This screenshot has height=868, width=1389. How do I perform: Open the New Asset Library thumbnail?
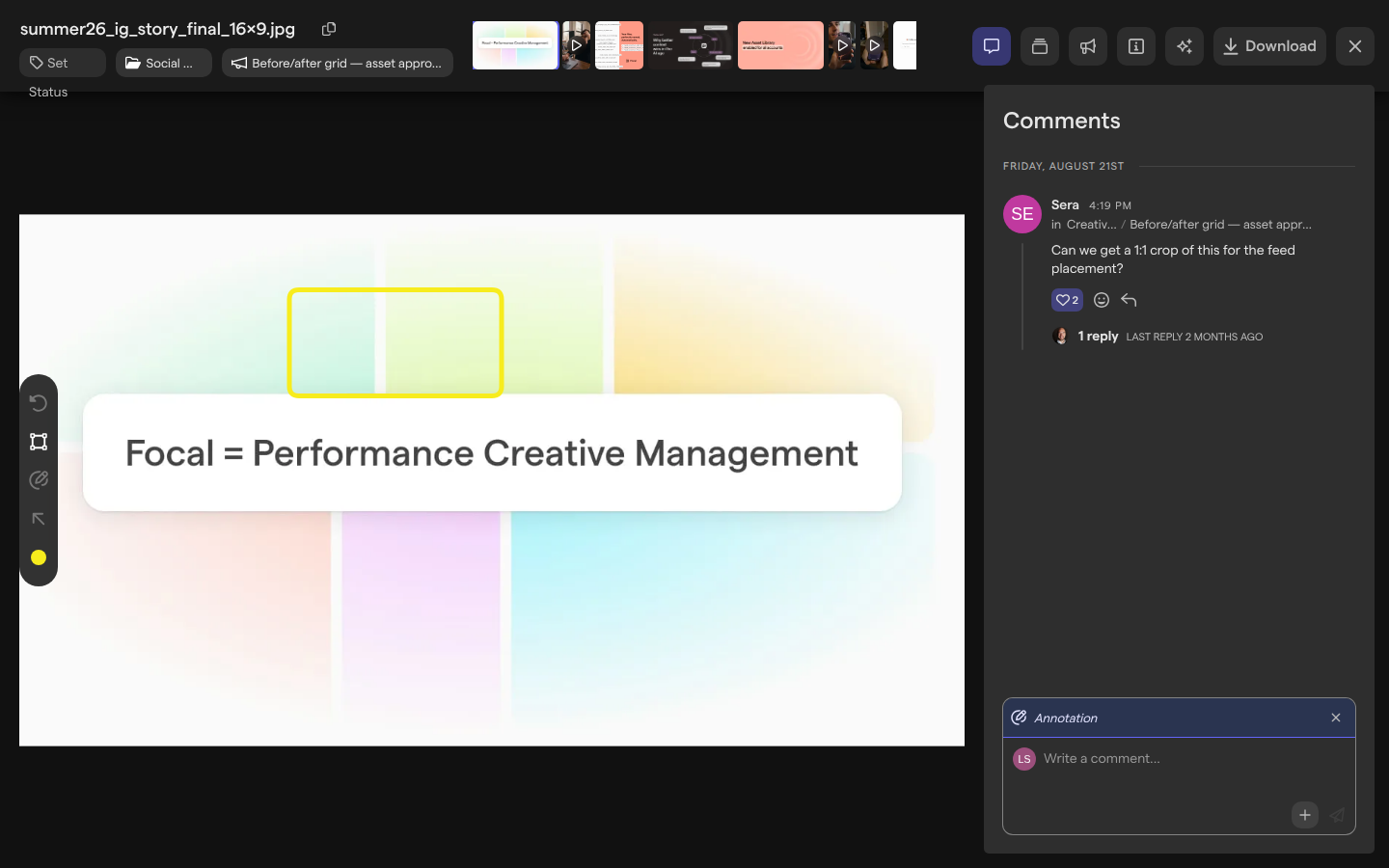(780, 45)
